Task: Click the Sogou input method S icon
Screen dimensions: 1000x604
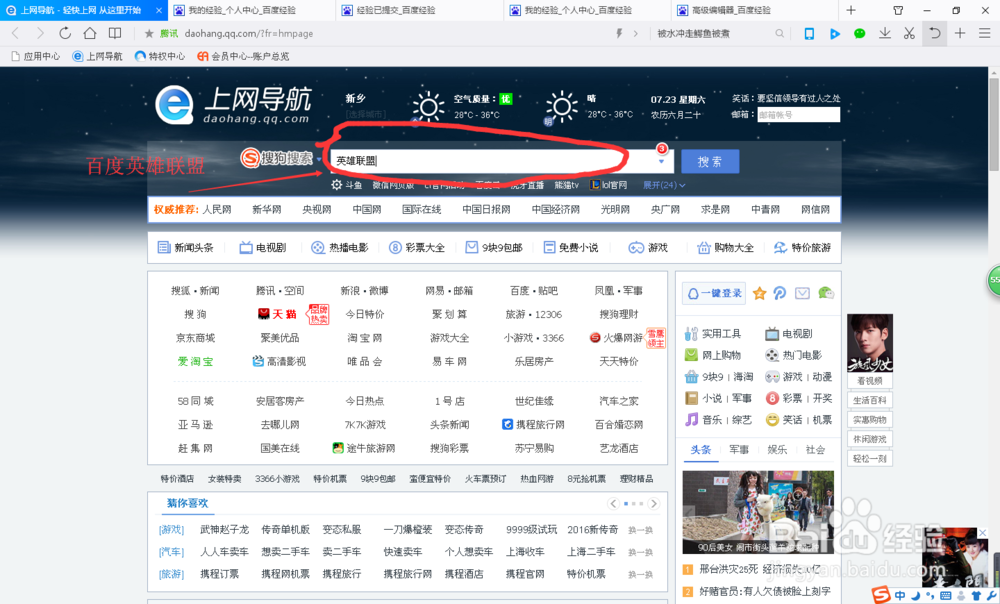Action: (x=881, y=595)
